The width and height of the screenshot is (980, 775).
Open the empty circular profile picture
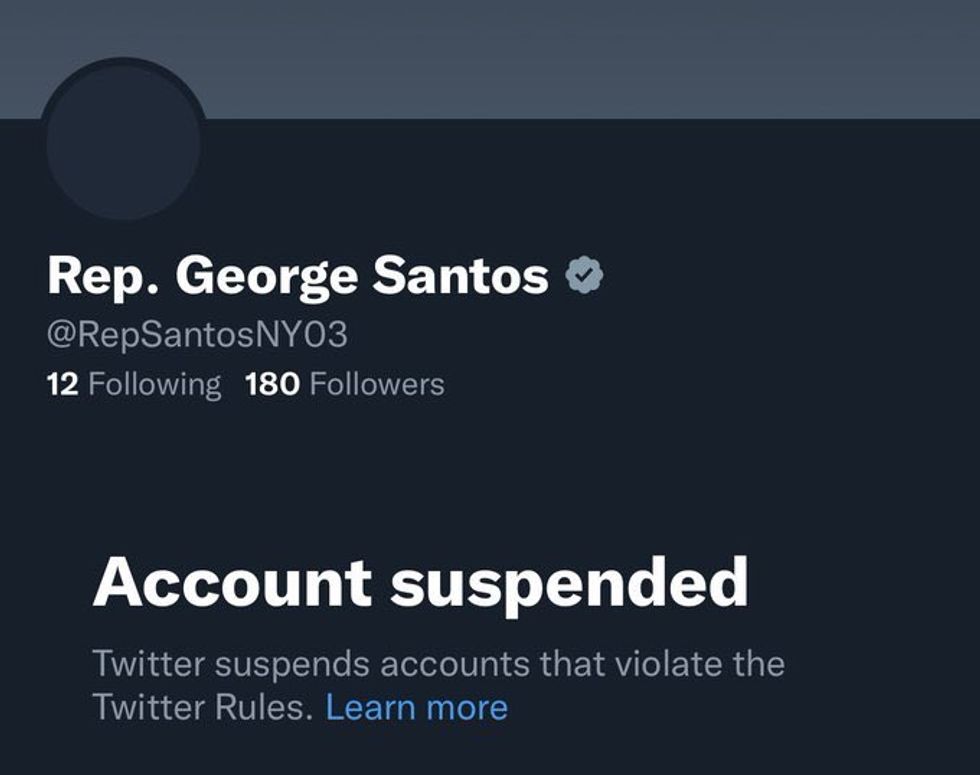(123, 142)
